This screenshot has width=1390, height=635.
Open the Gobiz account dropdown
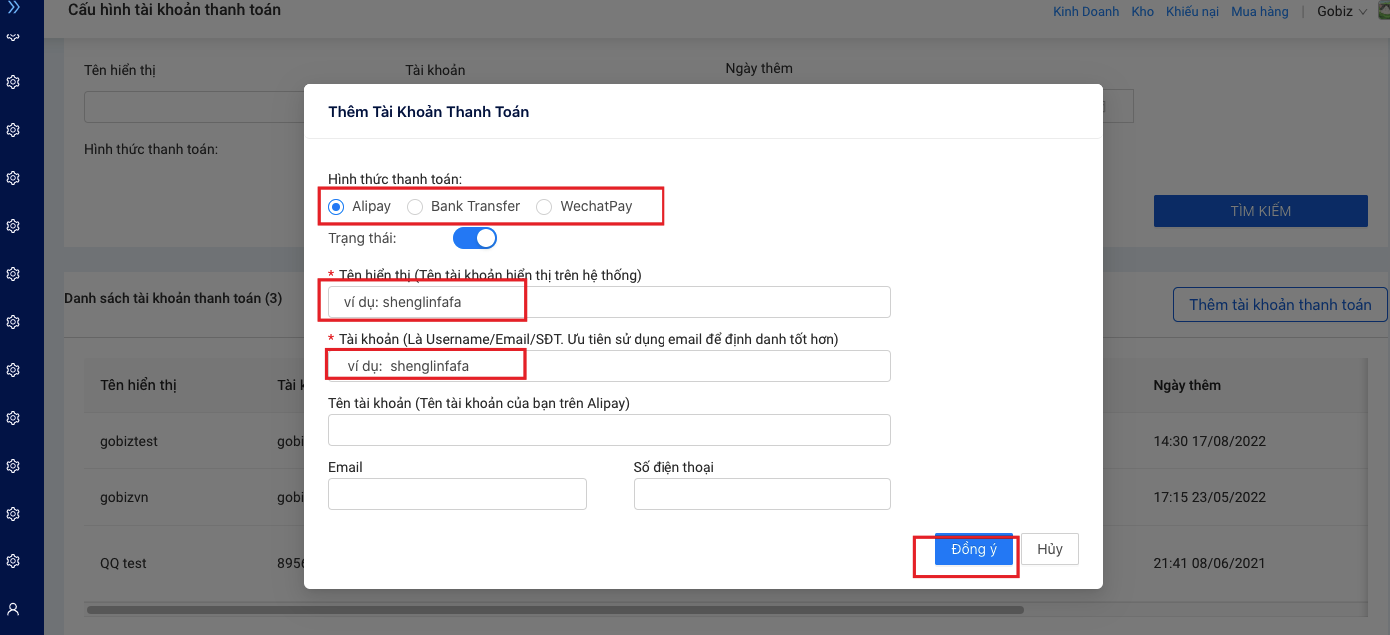[x=1341, y=12]
